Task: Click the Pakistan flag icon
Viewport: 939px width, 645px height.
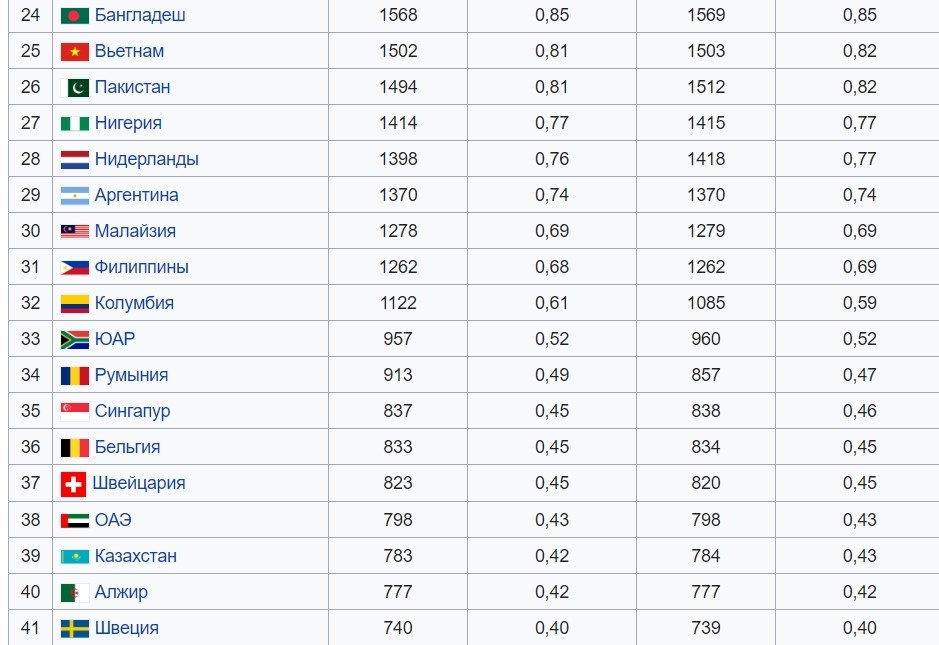Action: 75,87
